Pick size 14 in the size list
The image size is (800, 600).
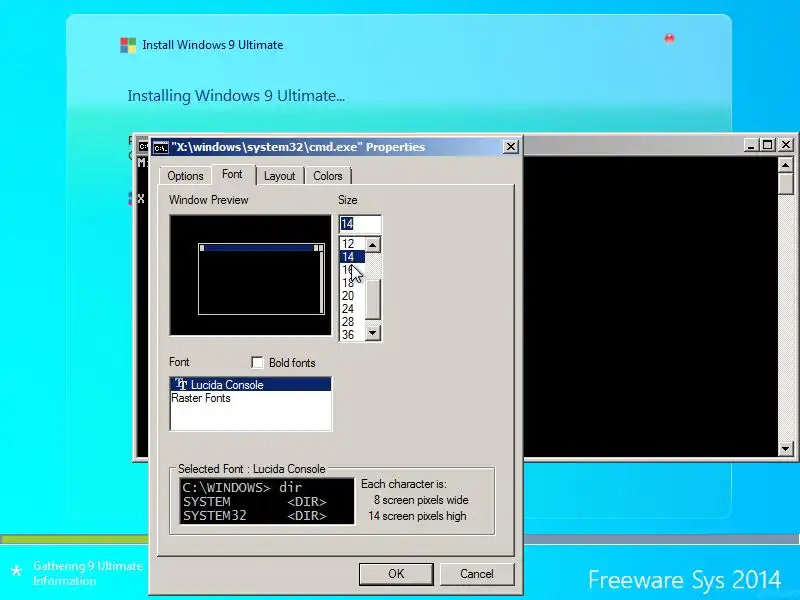click(352, 257)
